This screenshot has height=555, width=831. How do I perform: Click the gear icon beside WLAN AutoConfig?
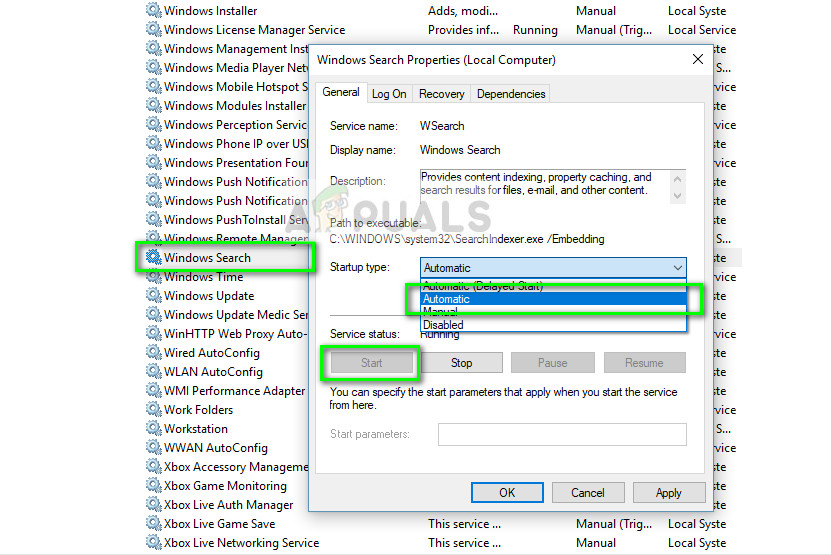pos(154,372)
